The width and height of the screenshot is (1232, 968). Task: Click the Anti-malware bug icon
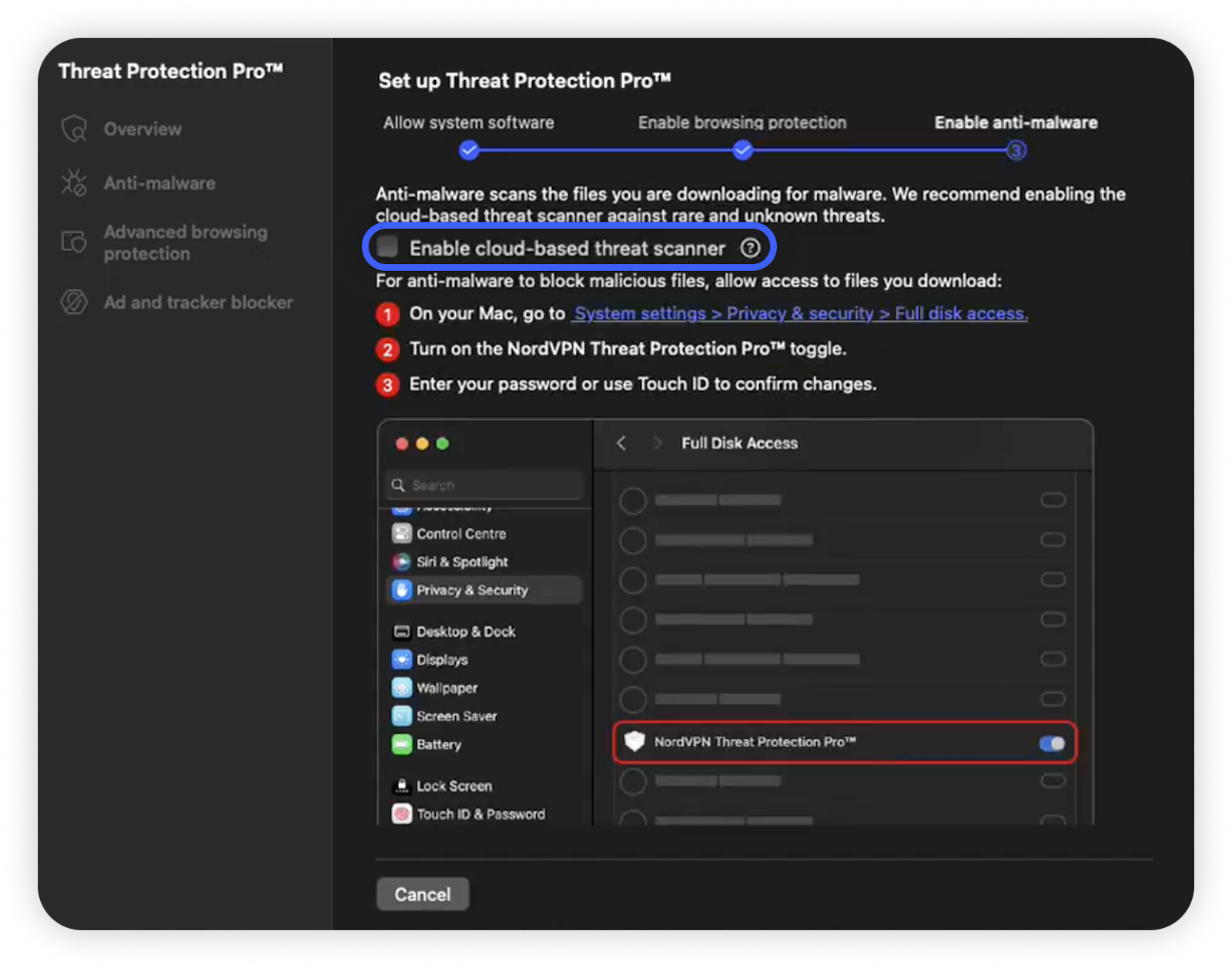74,183
